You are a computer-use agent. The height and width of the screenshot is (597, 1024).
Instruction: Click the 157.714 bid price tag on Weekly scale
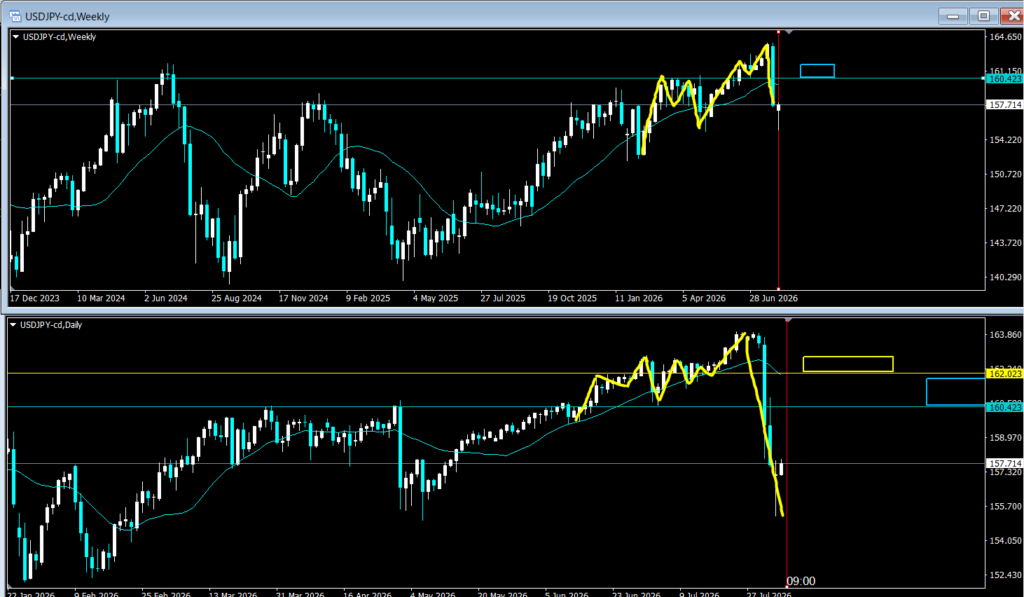click(x=1004, y=105)
